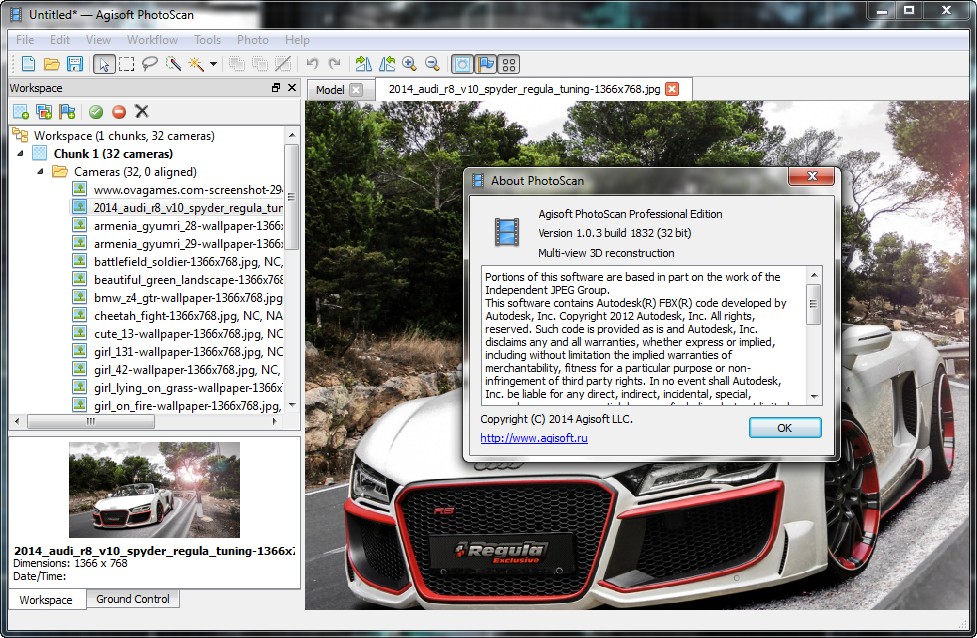This screenshot has width=977, height=638.
Task: Open the Workflow menu
Action: tap(153, 40)
